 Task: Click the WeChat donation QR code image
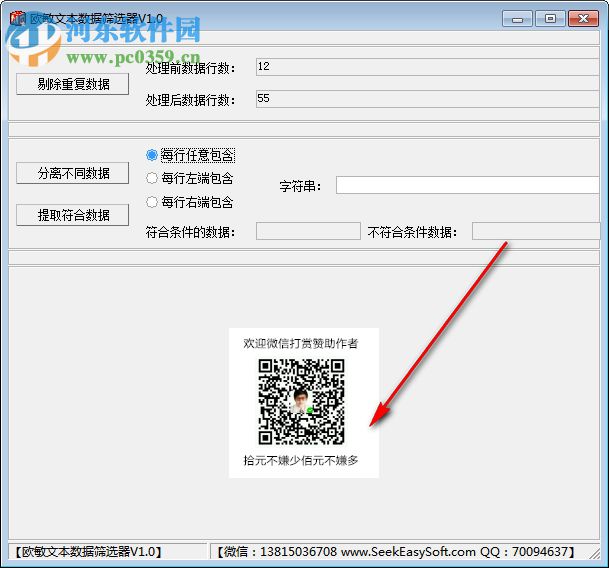301,402
